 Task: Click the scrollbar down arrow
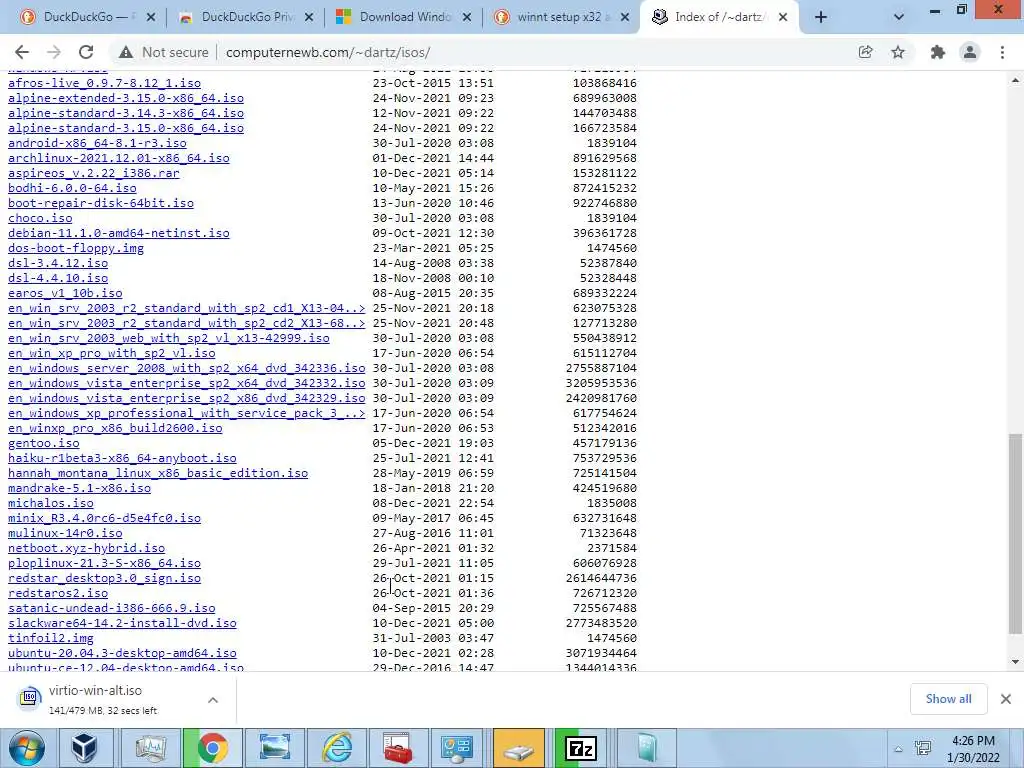click(x=1015, y=662)
